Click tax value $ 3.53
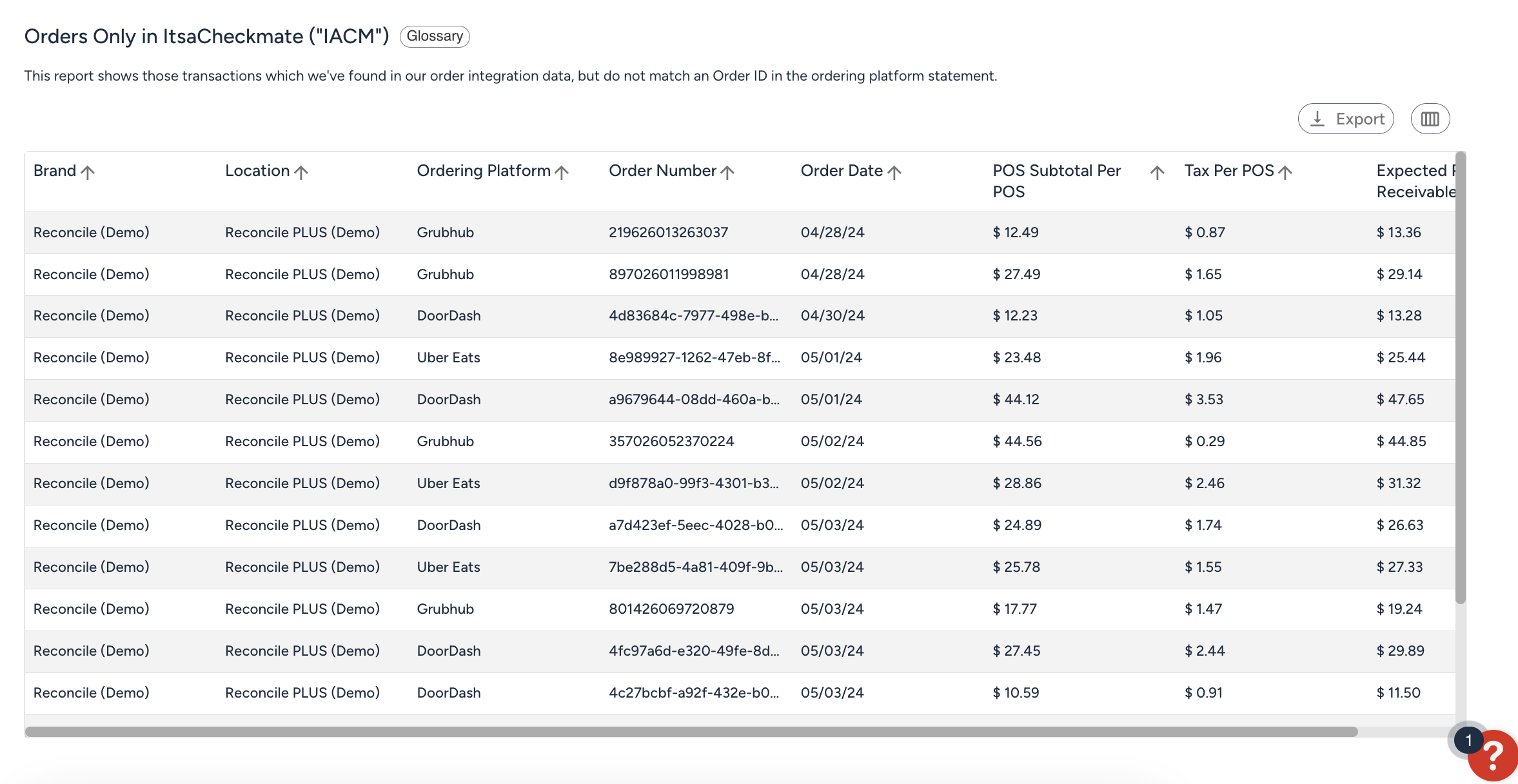The height and width of the screenshot is (784, 1518). (x=1204, y=400)
